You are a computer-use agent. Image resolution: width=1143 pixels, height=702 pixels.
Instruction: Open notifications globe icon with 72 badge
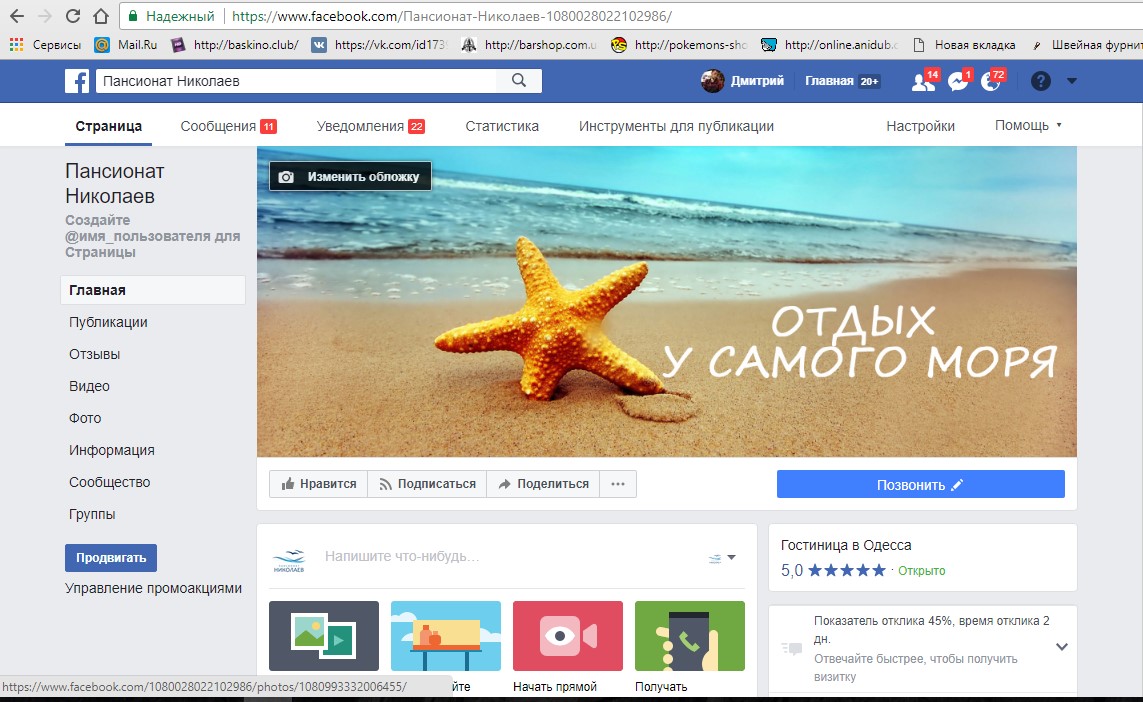(991, 81)
